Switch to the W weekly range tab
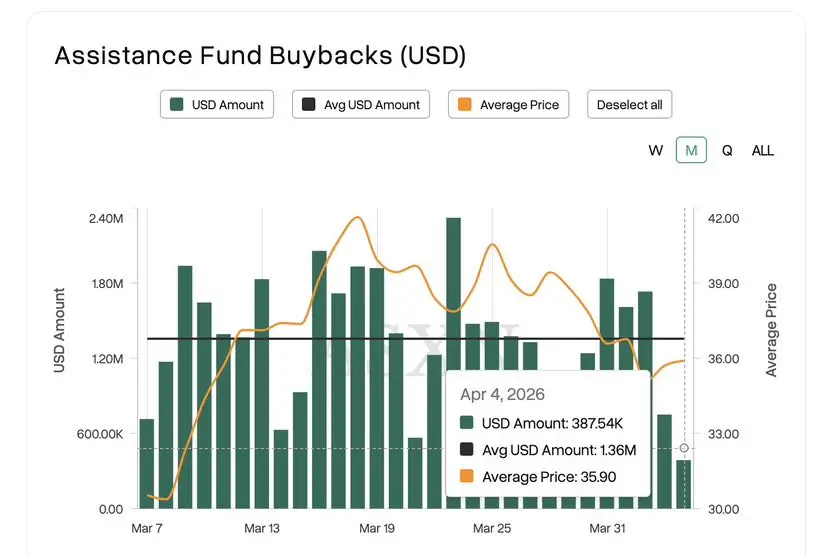This screenshot has width=829, height=556. 656,150
